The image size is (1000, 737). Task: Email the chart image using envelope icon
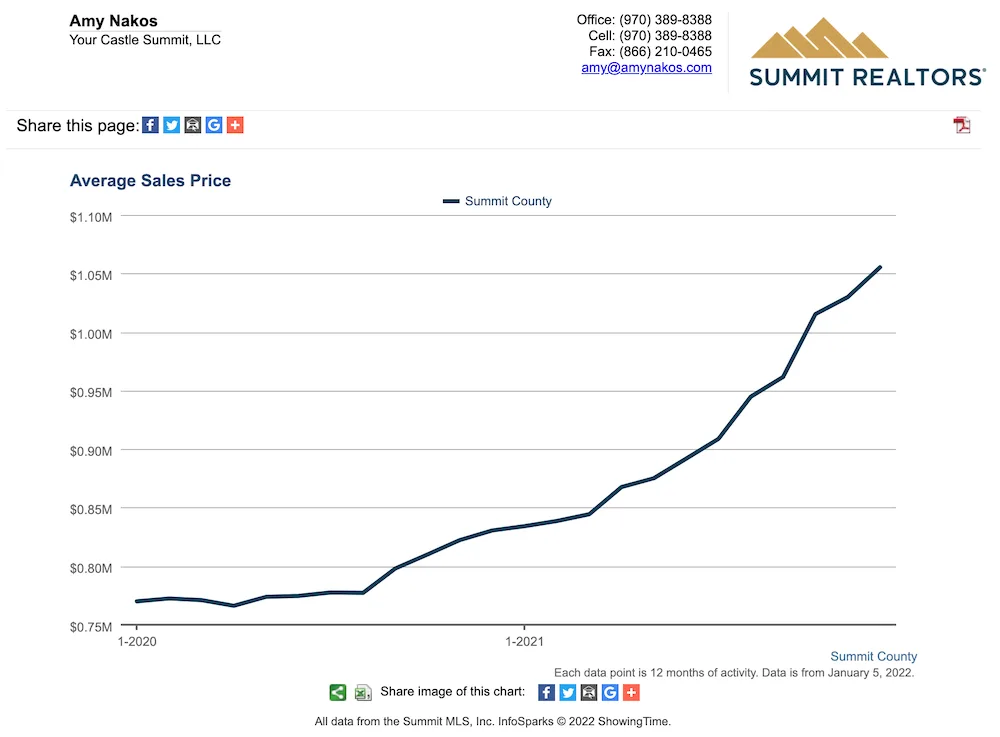(589, 692)
